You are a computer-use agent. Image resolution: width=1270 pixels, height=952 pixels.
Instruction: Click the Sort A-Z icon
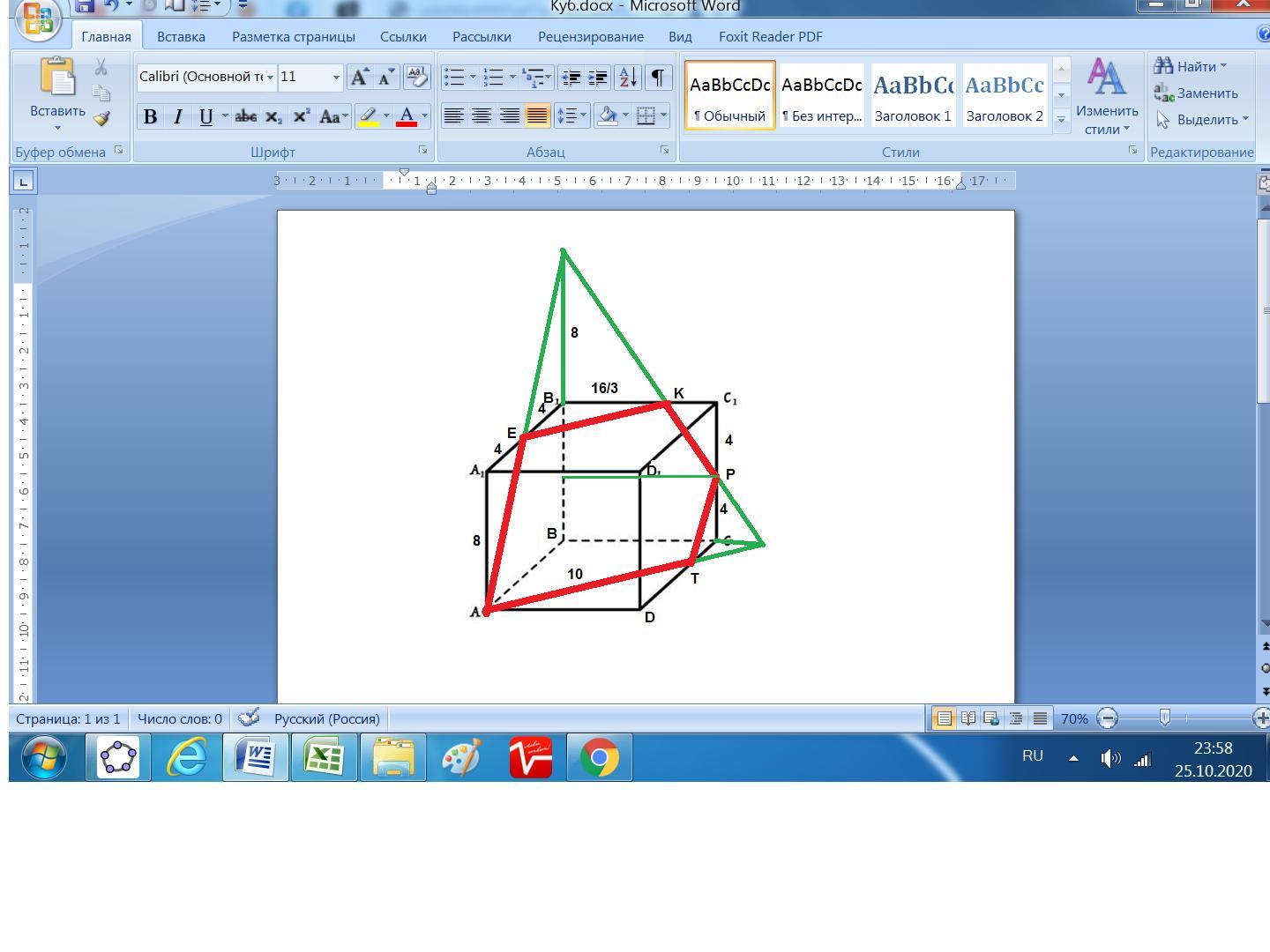(x=628, y=78)
